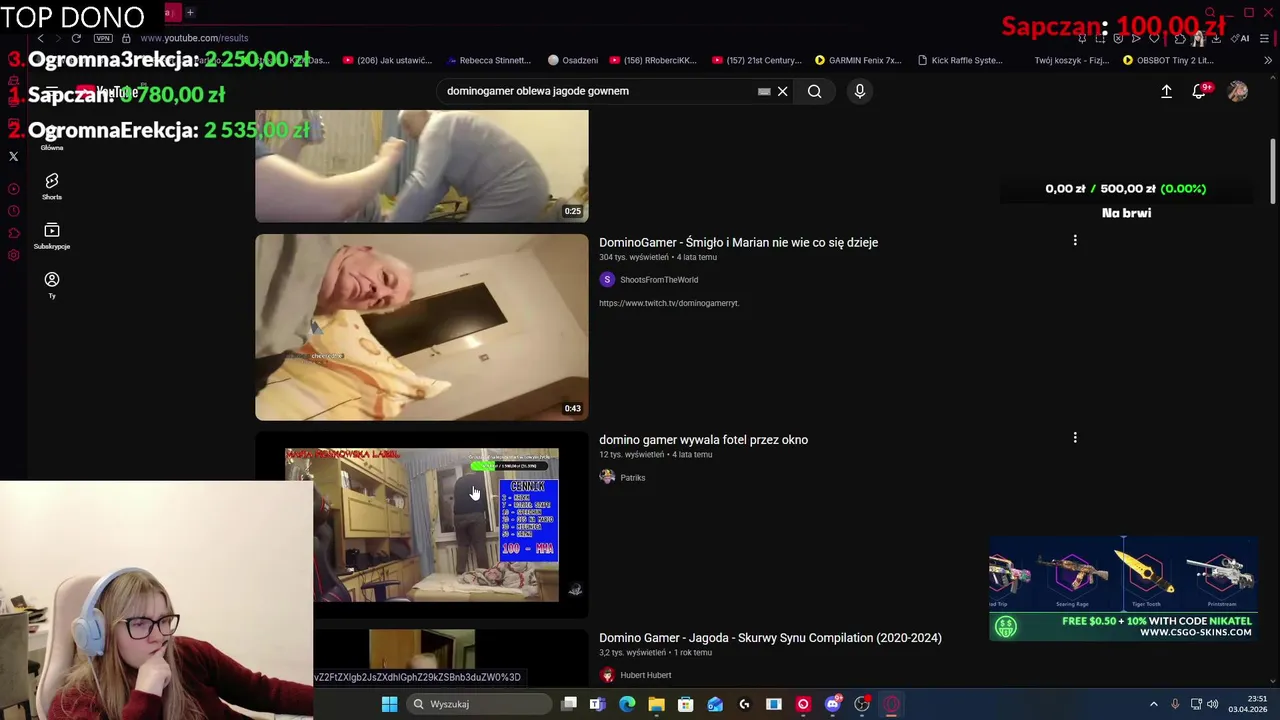Open browser downloads icon

(x=1217, y=38)
